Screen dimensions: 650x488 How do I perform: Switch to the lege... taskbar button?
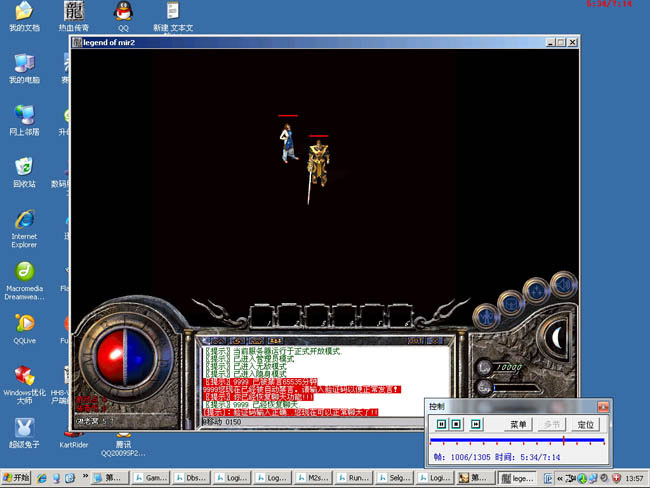pos(517,478)
